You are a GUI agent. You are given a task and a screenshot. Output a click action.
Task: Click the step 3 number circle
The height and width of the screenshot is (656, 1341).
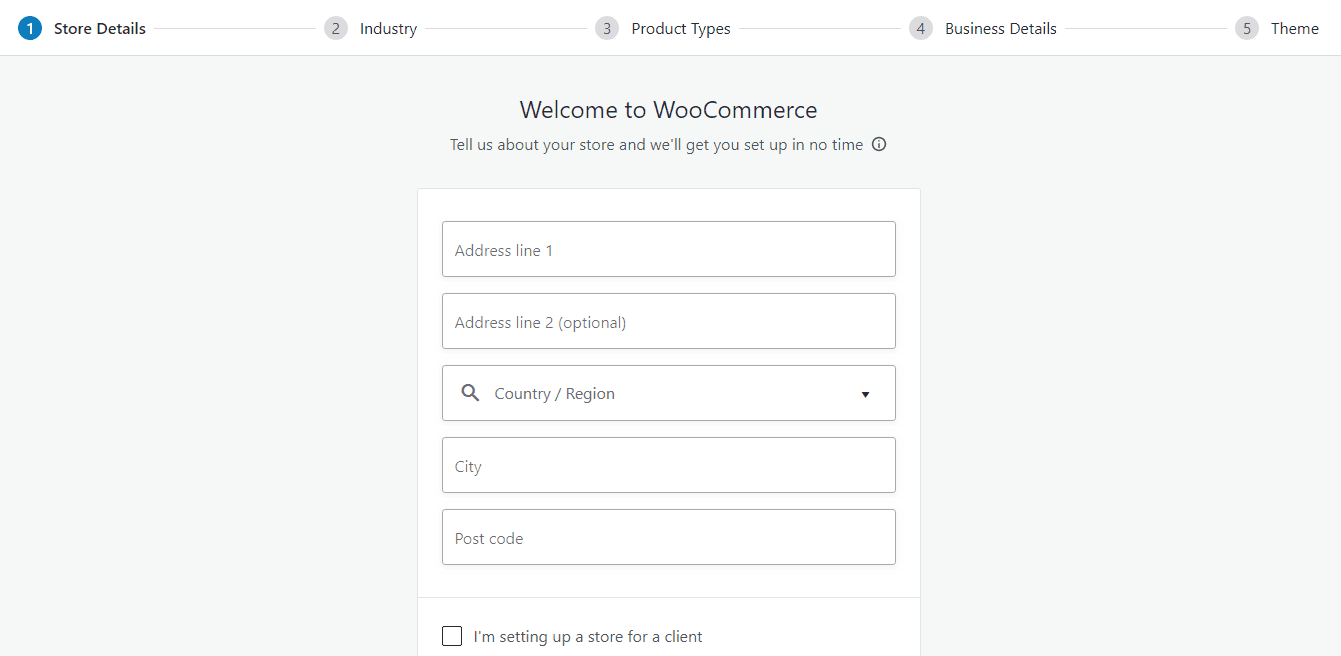(x=607, y=28)
